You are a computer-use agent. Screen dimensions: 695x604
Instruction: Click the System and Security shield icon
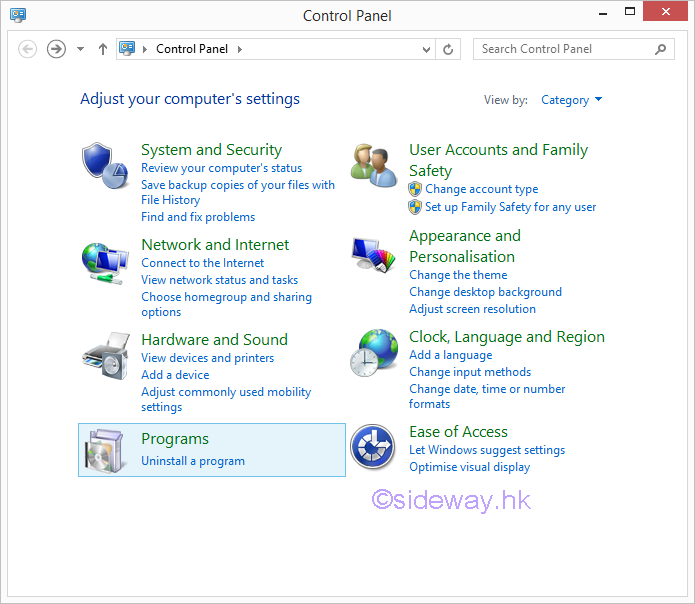(105, 165)
